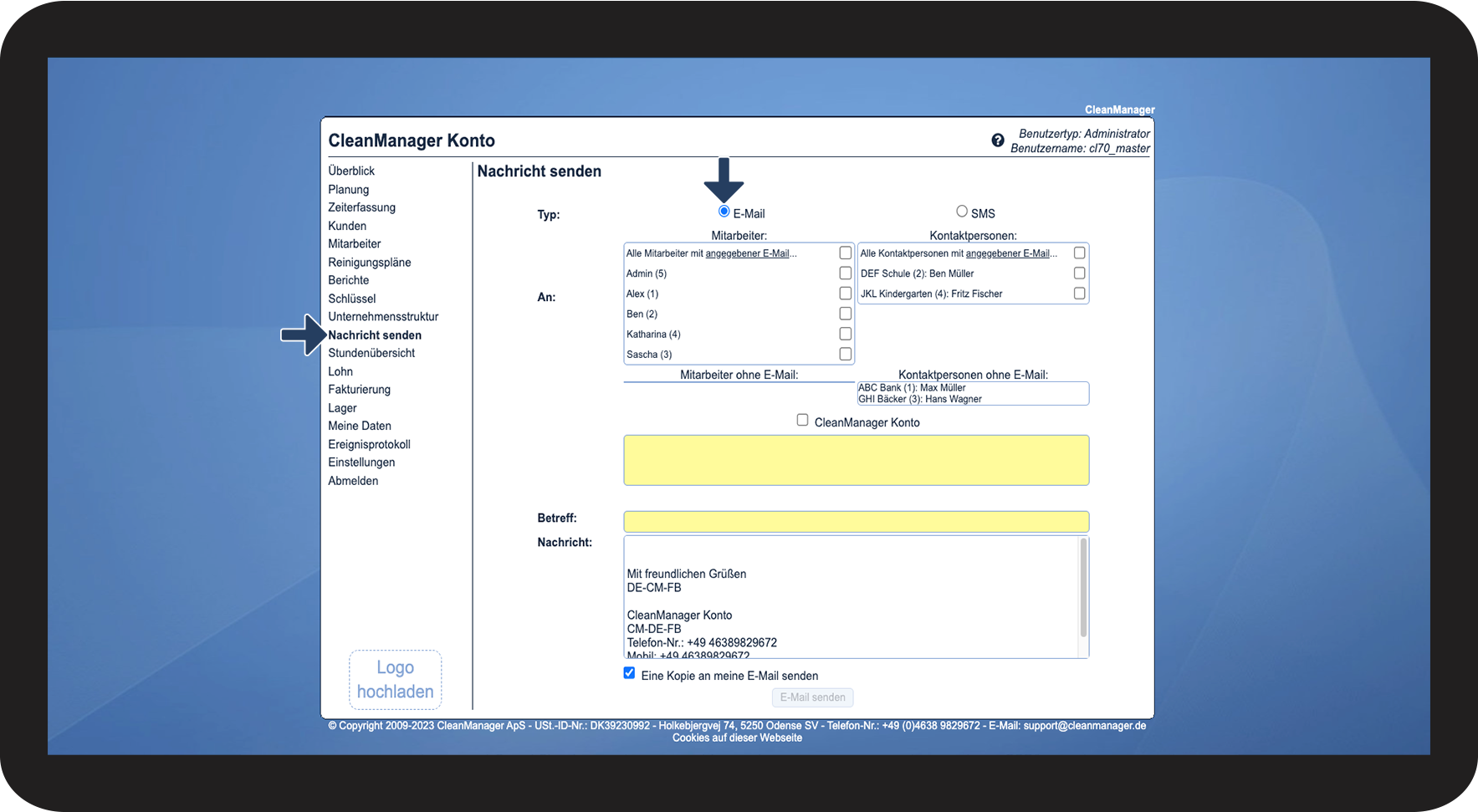Enable the CleanManager Konto checkbox

click(x=802, y=421)
